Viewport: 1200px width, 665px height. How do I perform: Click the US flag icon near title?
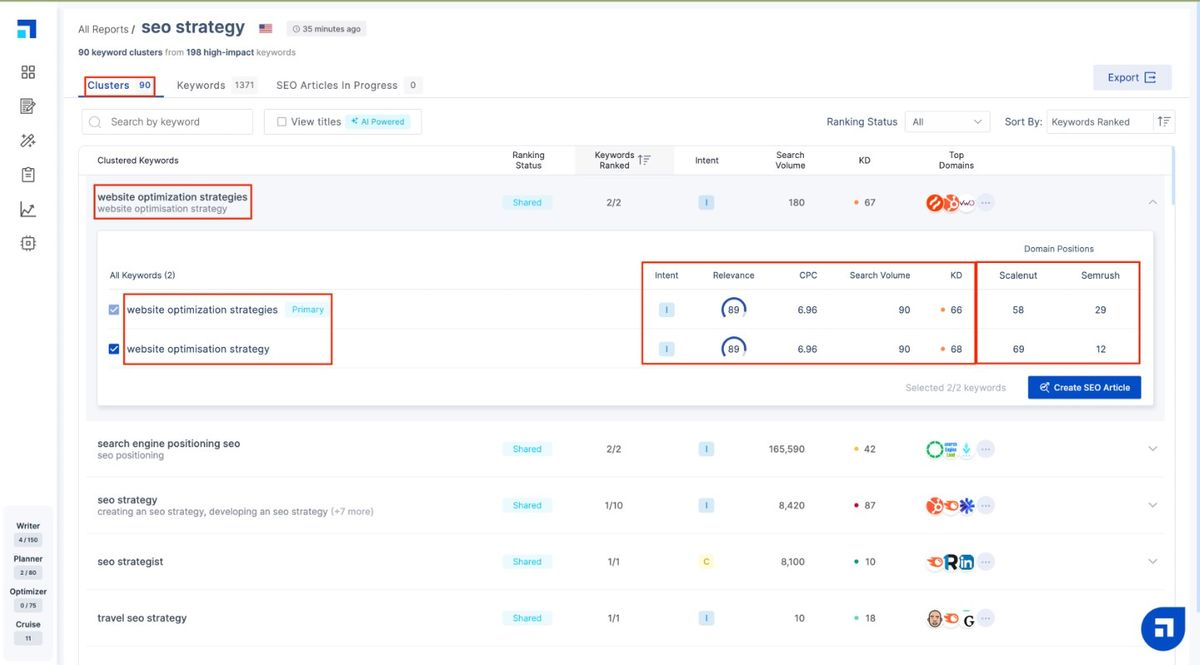265,29
